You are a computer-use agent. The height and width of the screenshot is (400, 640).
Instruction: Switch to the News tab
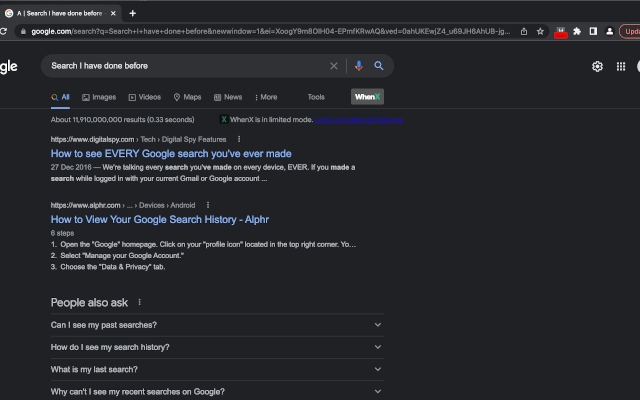tap(228, 97)
